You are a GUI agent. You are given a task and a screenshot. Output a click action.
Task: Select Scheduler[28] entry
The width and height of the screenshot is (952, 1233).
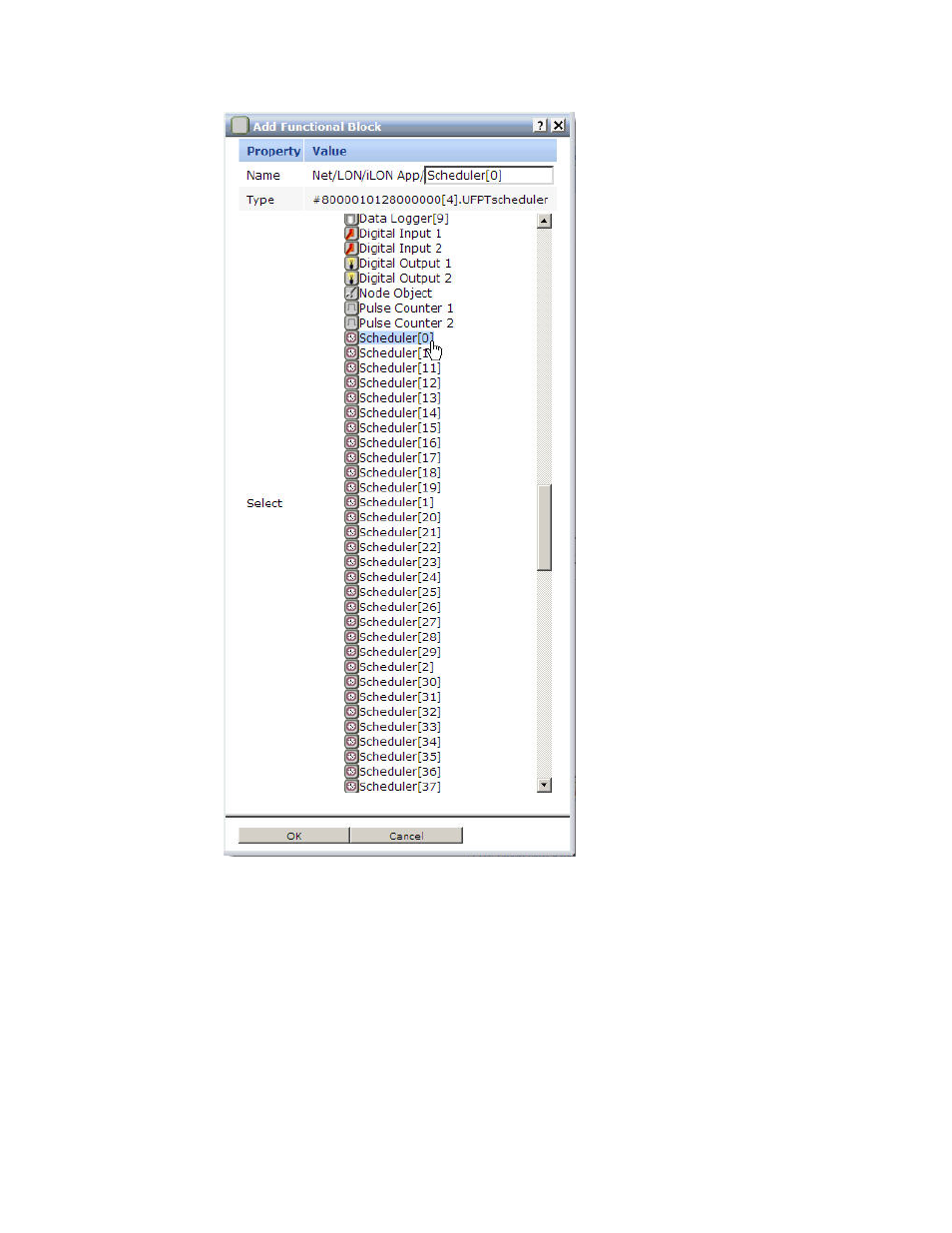point(399,638)
